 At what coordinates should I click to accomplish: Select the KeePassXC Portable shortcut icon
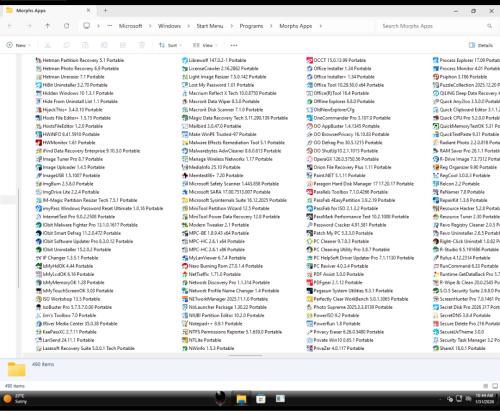click(x=39, y=332)
